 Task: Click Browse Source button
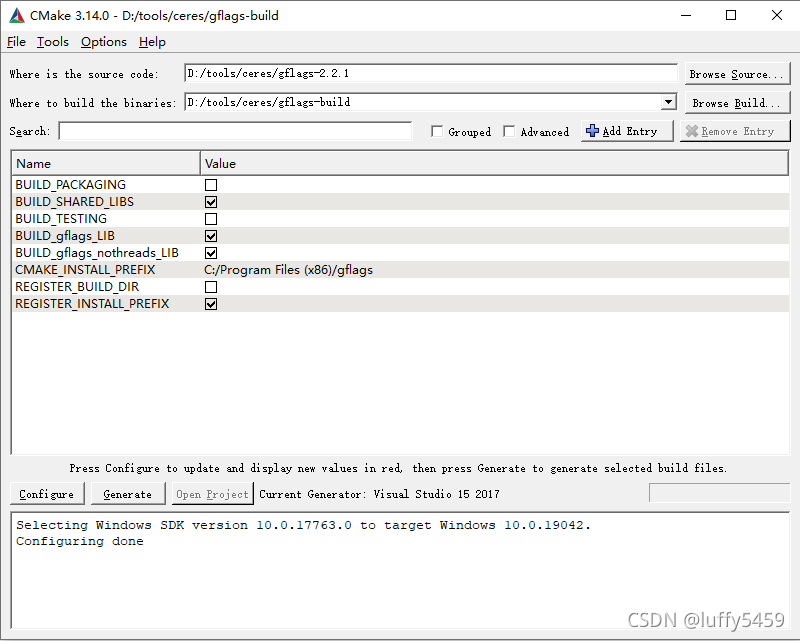pos(737,74)
